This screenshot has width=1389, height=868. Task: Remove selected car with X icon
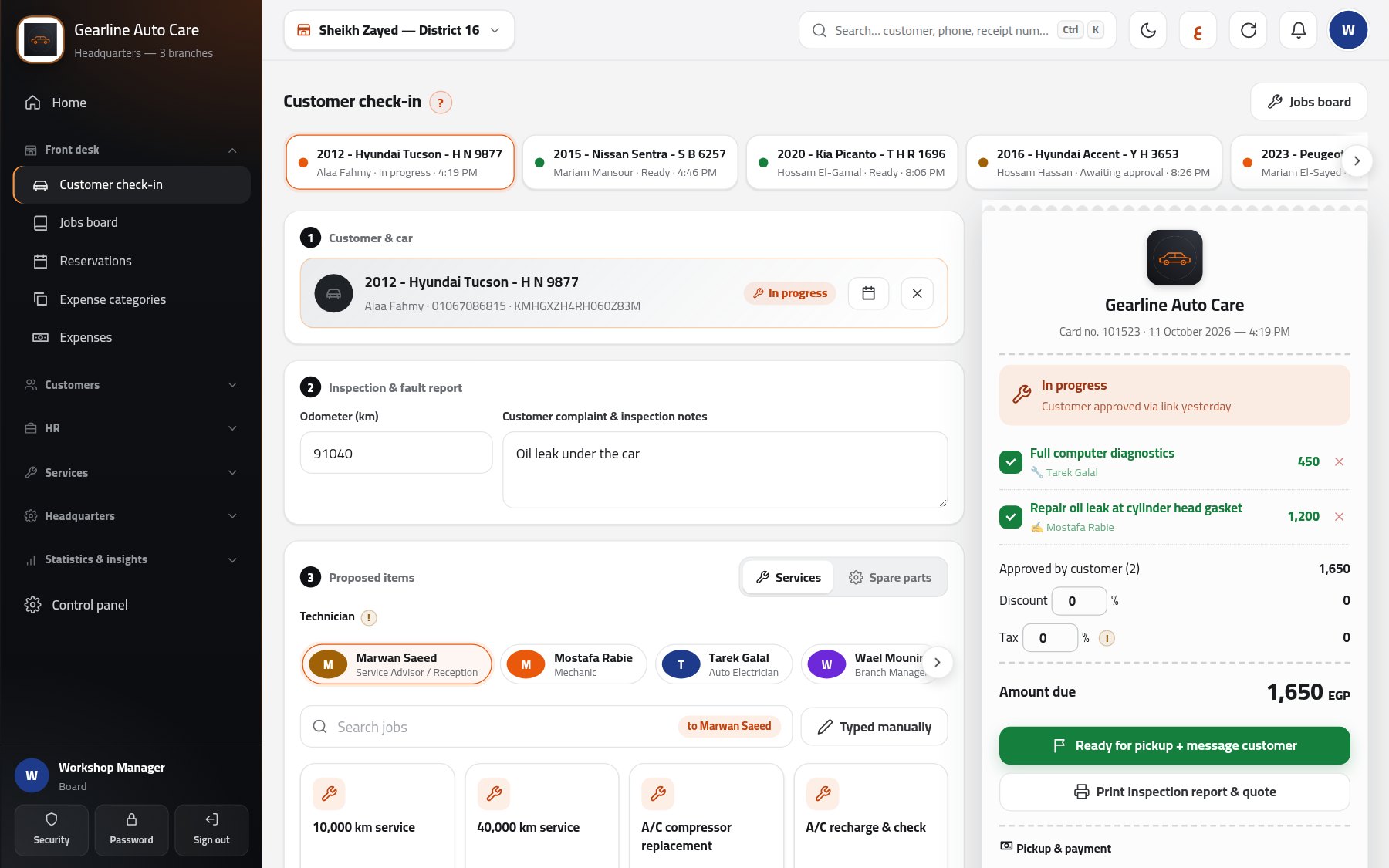point(917,293)
